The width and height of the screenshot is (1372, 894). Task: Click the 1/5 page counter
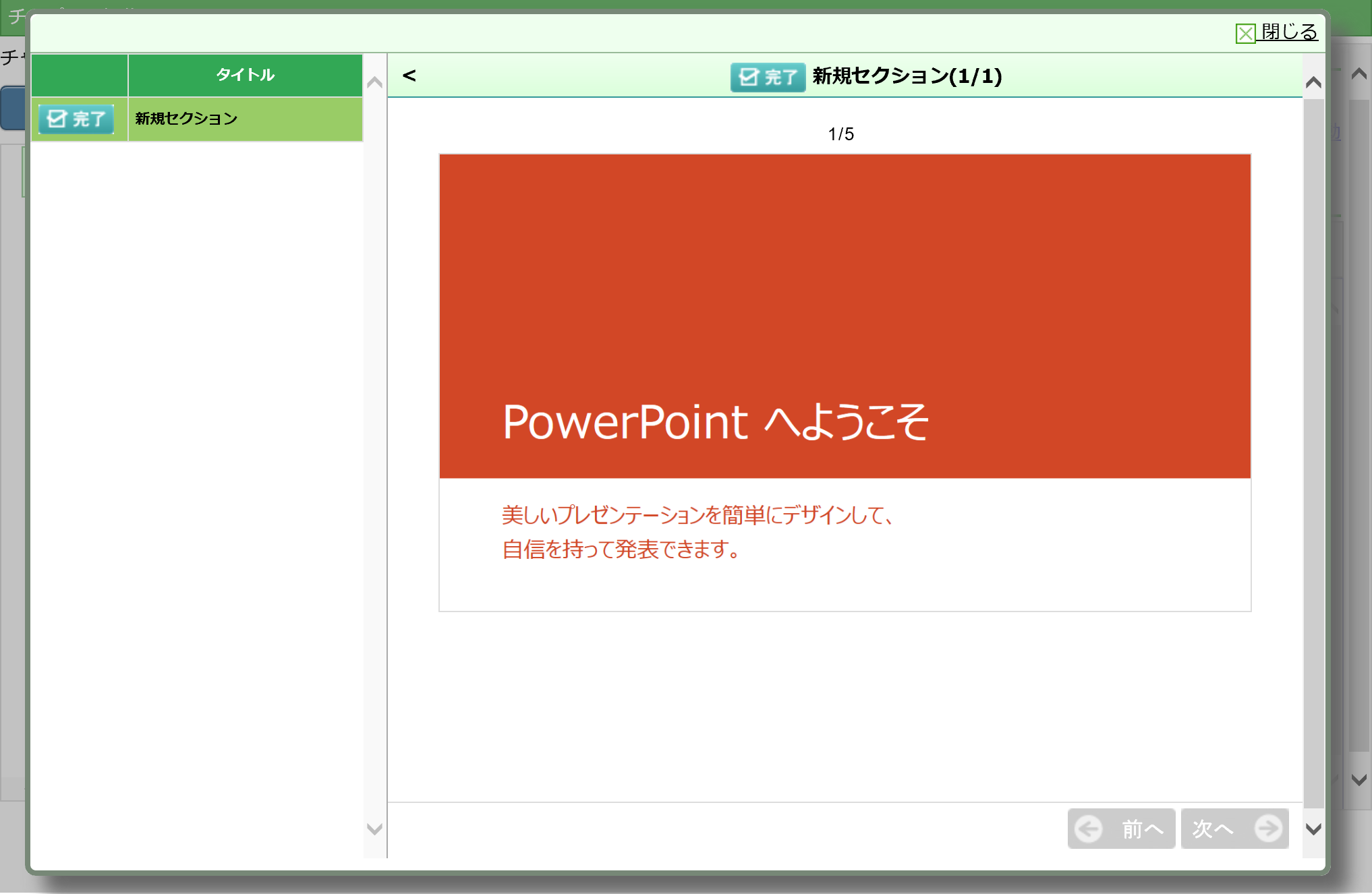point(841,134)
